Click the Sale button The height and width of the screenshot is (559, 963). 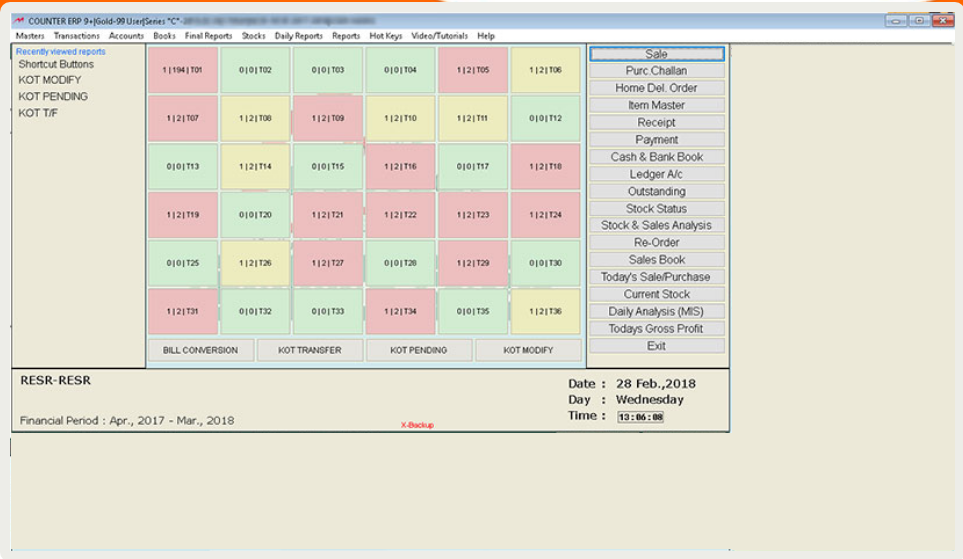click(x=657, y=54)
